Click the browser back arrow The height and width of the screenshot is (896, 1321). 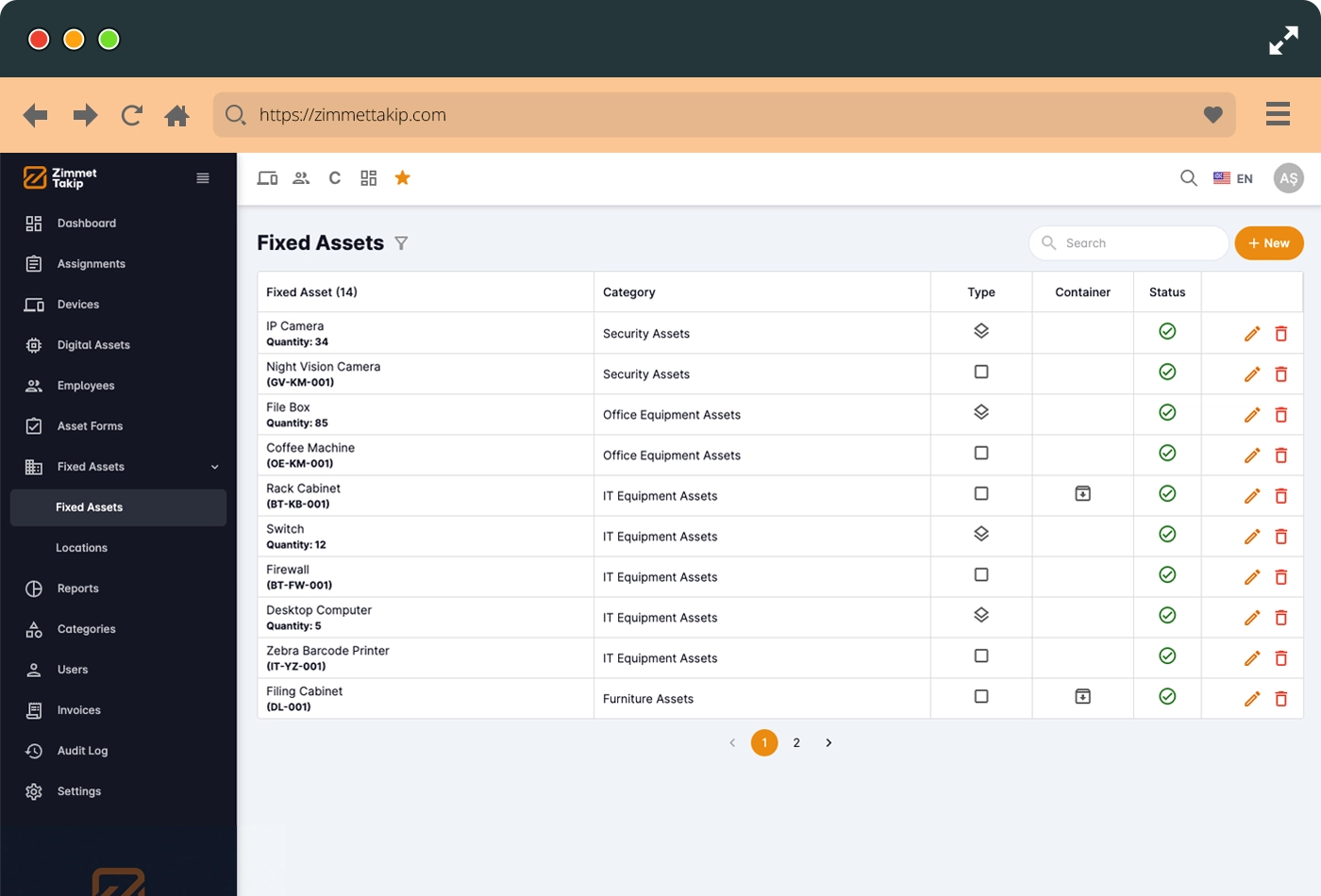(x=35, y=115)
